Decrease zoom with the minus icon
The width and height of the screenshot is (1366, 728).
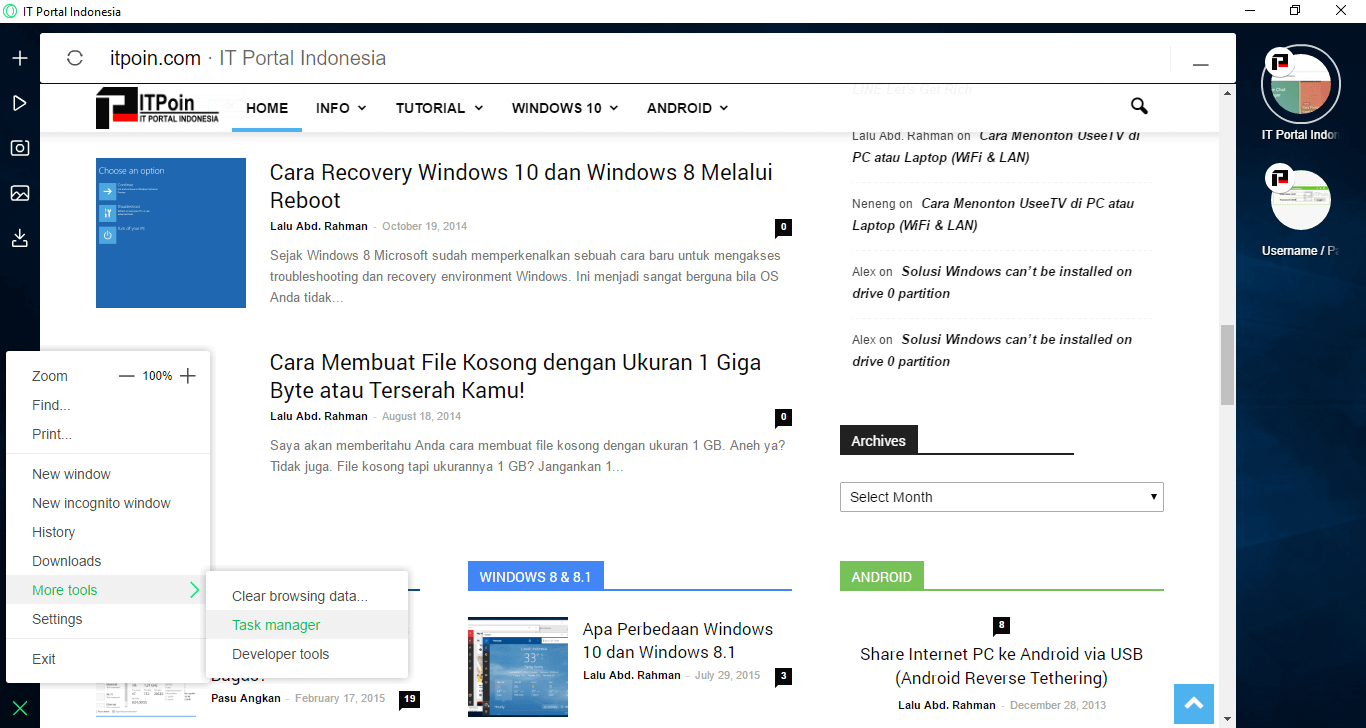tap(126, 376)
